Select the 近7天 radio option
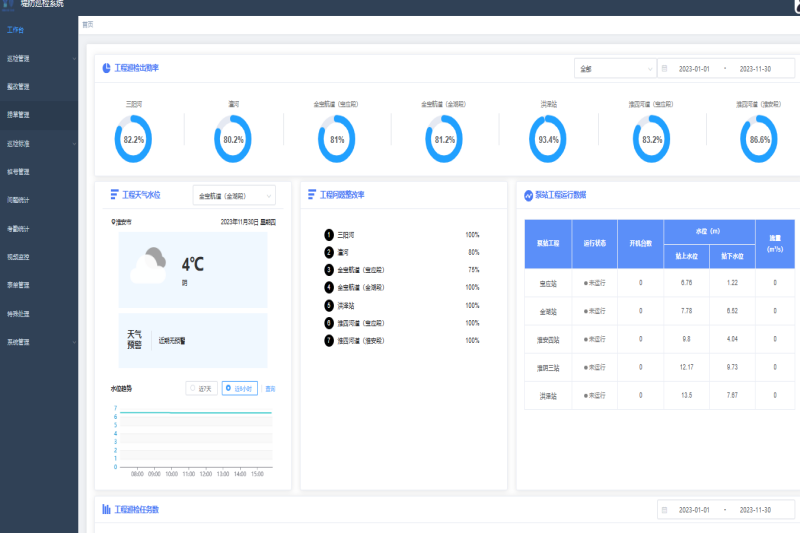This screenshot has width=800, height=533. 202,388
